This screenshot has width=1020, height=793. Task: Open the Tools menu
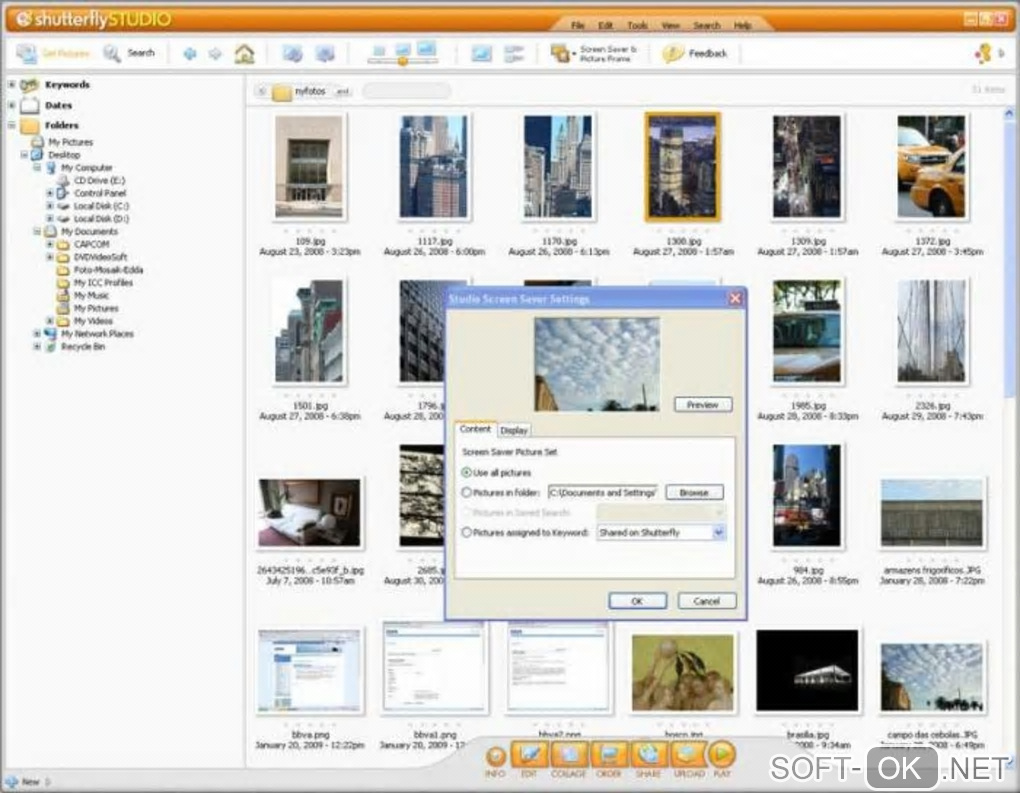[637, 24]
